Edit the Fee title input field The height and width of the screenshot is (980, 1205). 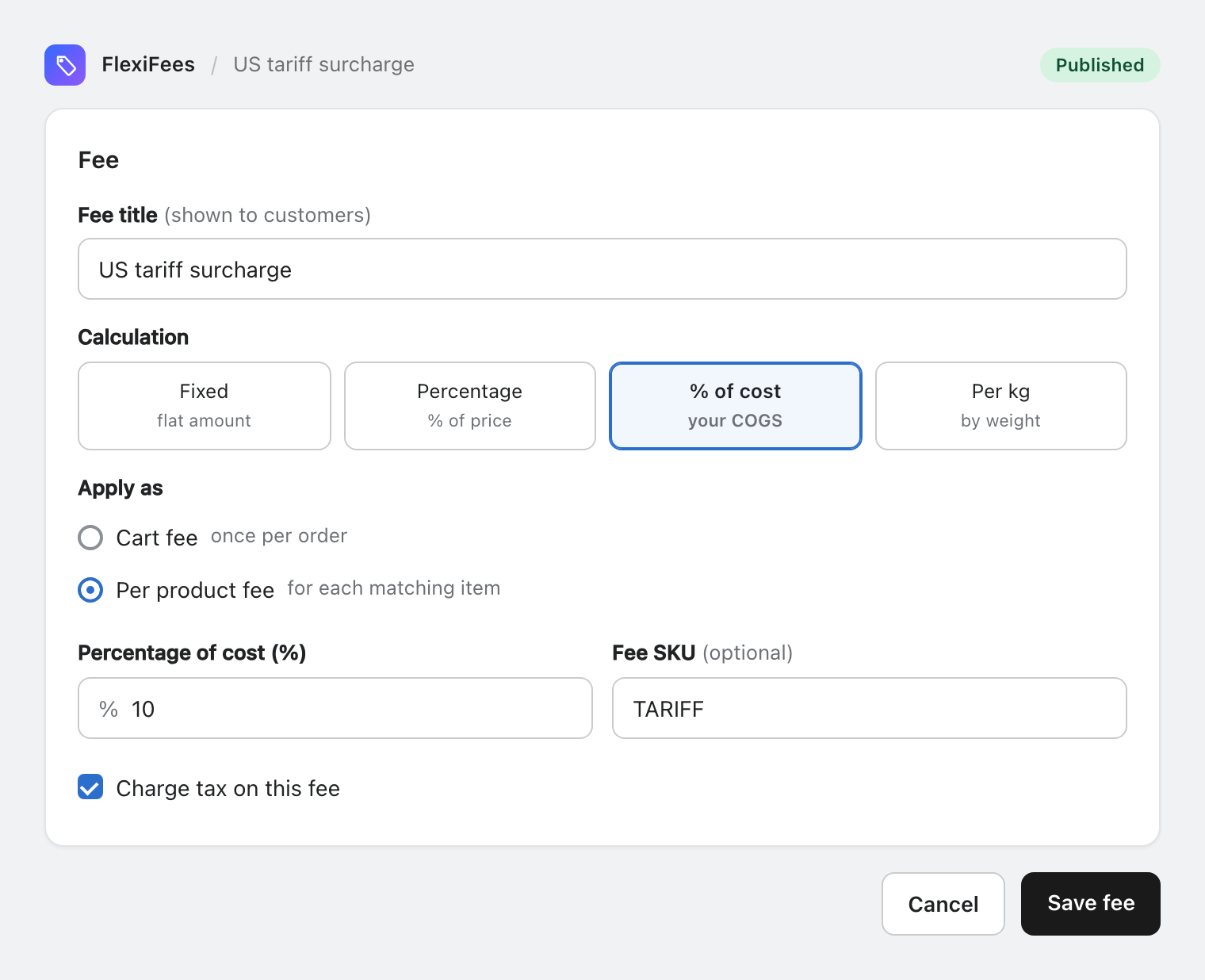[602, 269]
